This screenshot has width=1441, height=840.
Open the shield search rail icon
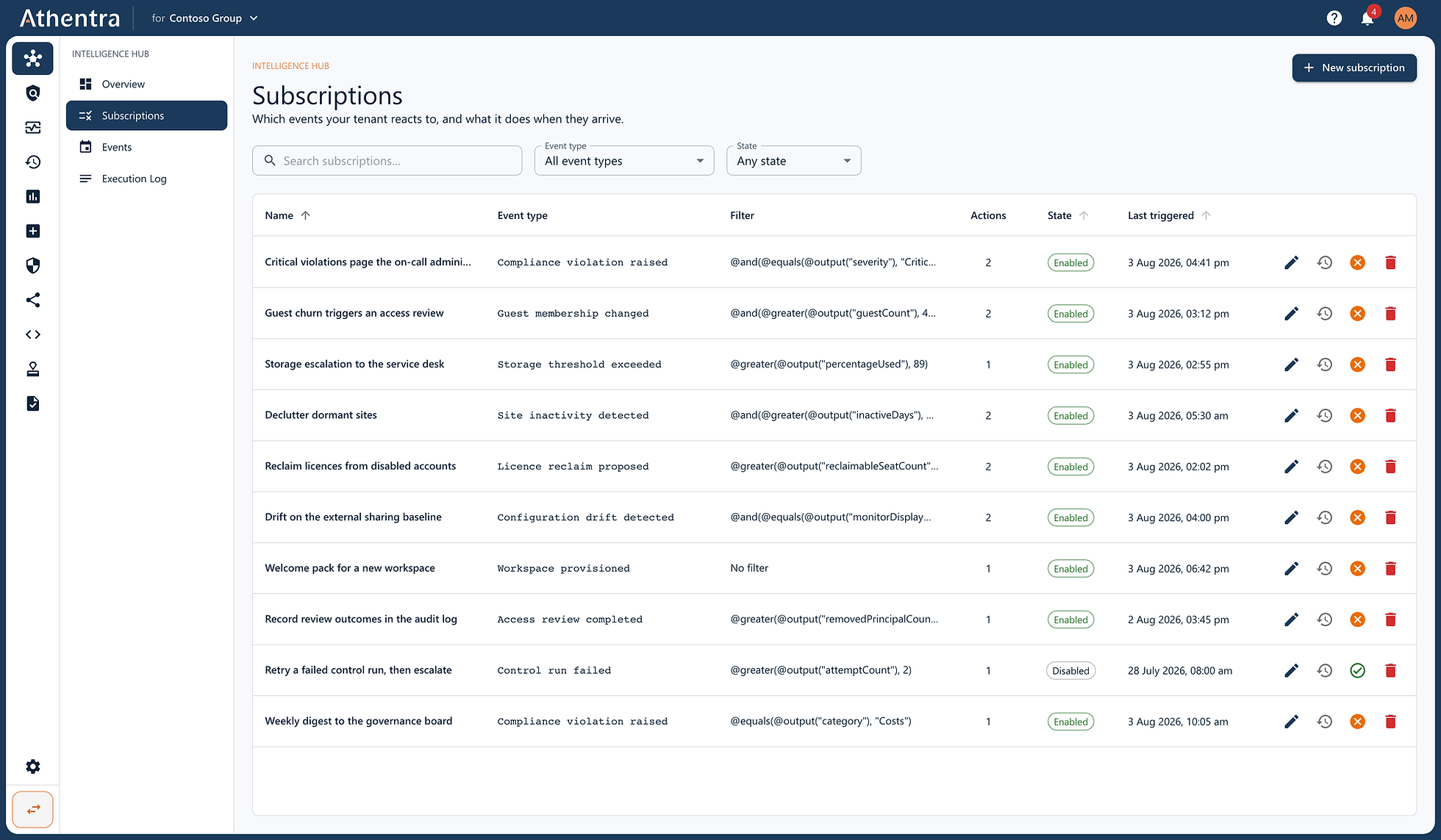click(x=32, y=93)
